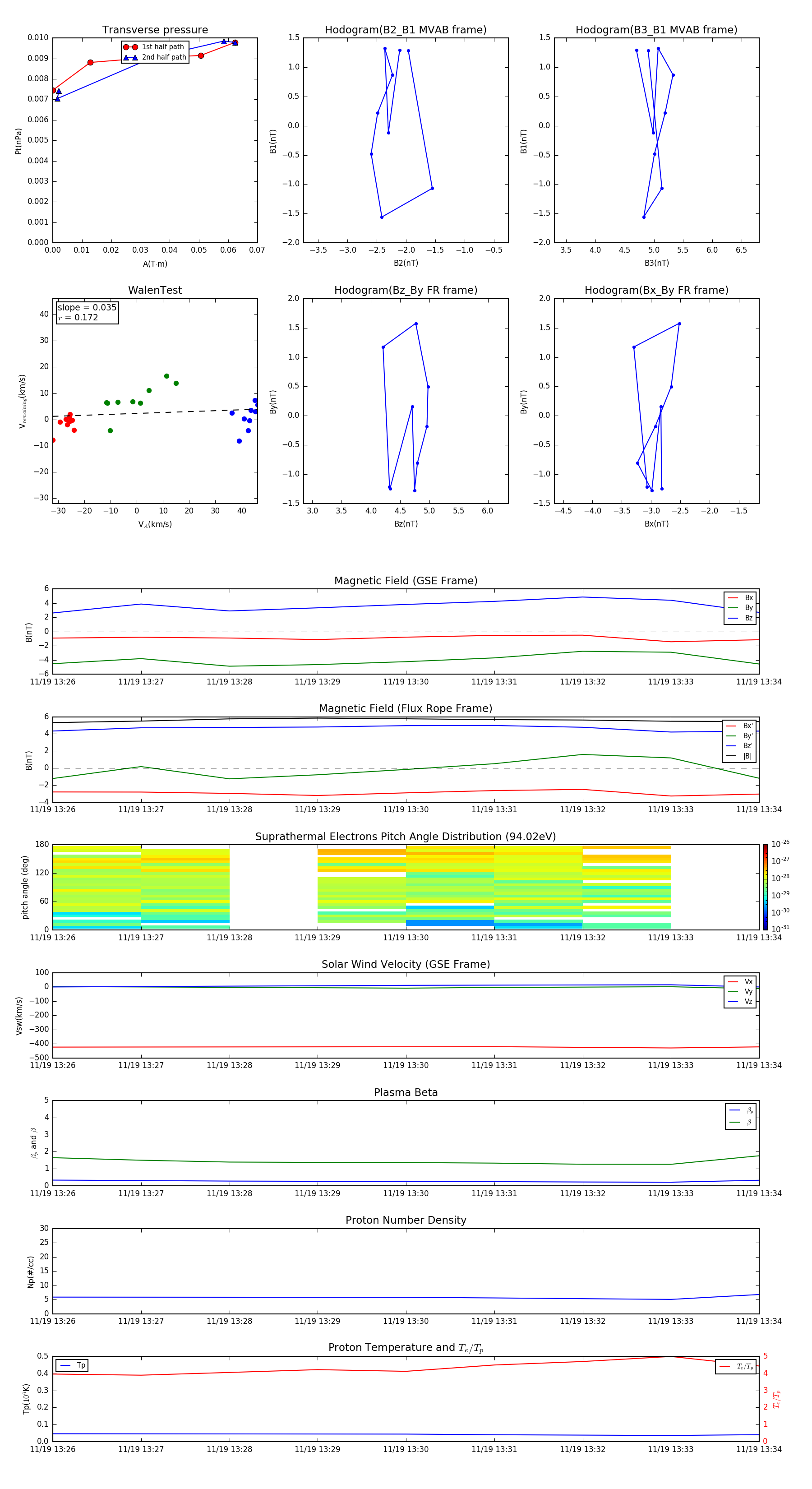Click the 'Hodogram(Bx_By FR frame)' title

(x=656, y=290)
